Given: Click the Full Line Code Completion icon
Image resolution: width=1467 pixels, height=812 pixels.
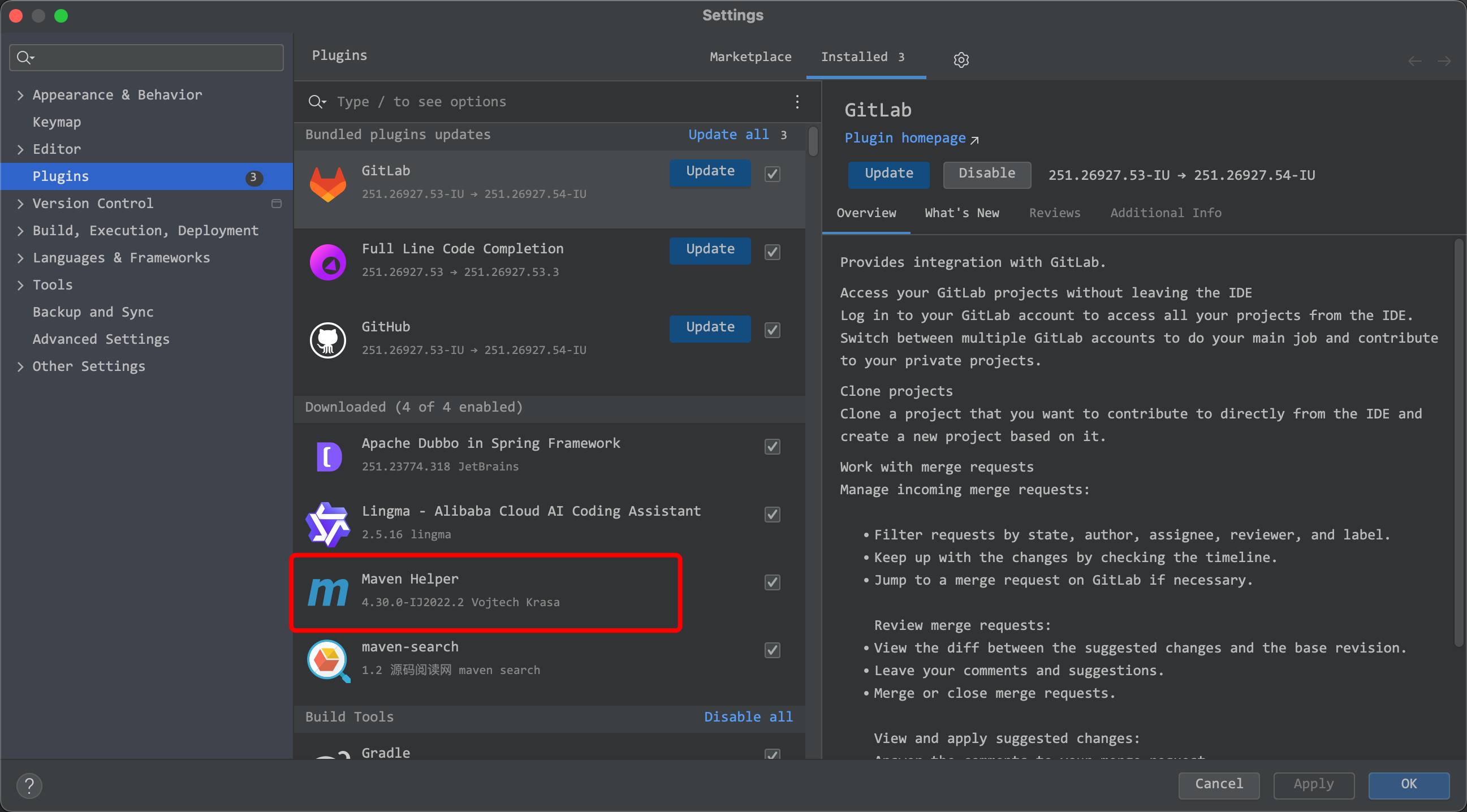Looking at the screenshot, I should (327, 262).
